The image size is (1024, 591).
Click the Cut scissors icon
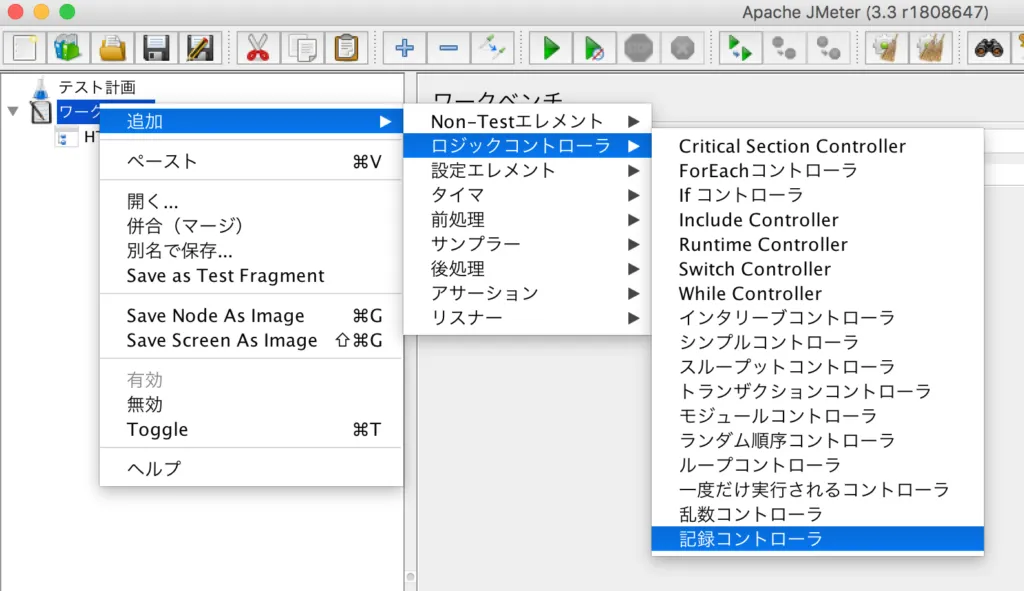coord(258,48)
